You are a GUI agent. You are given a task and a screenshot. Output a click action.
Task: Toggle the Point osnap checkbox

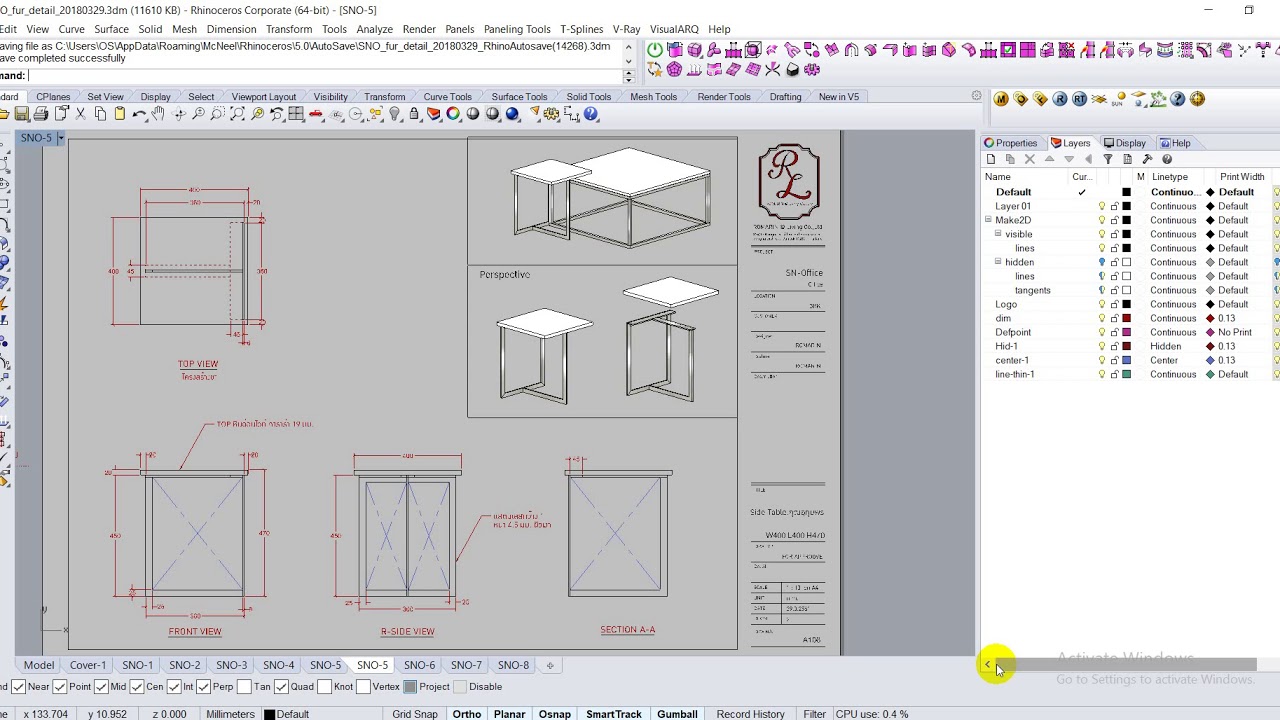tap(60, 687)
